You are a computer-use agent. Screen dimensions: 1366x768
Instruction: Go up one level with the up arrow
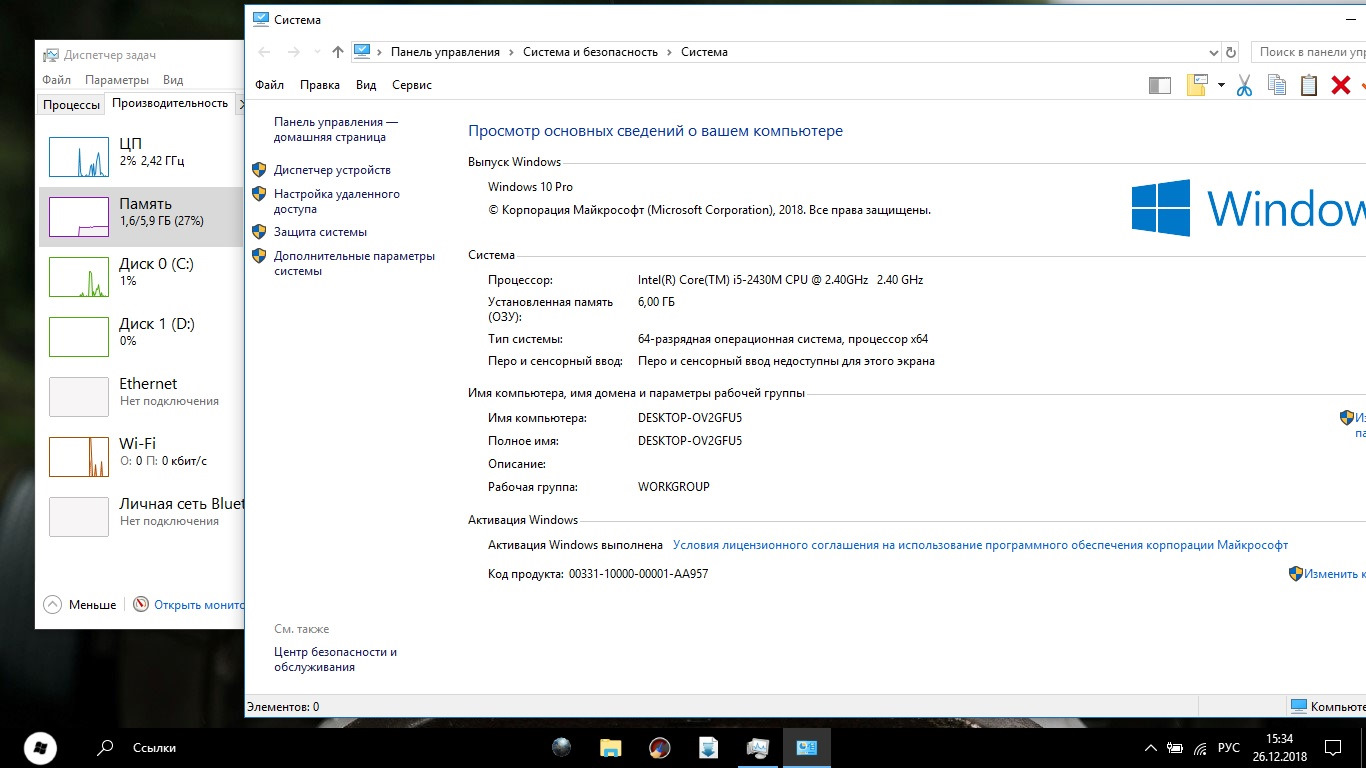pyautogui.click(x=338, y=52)
